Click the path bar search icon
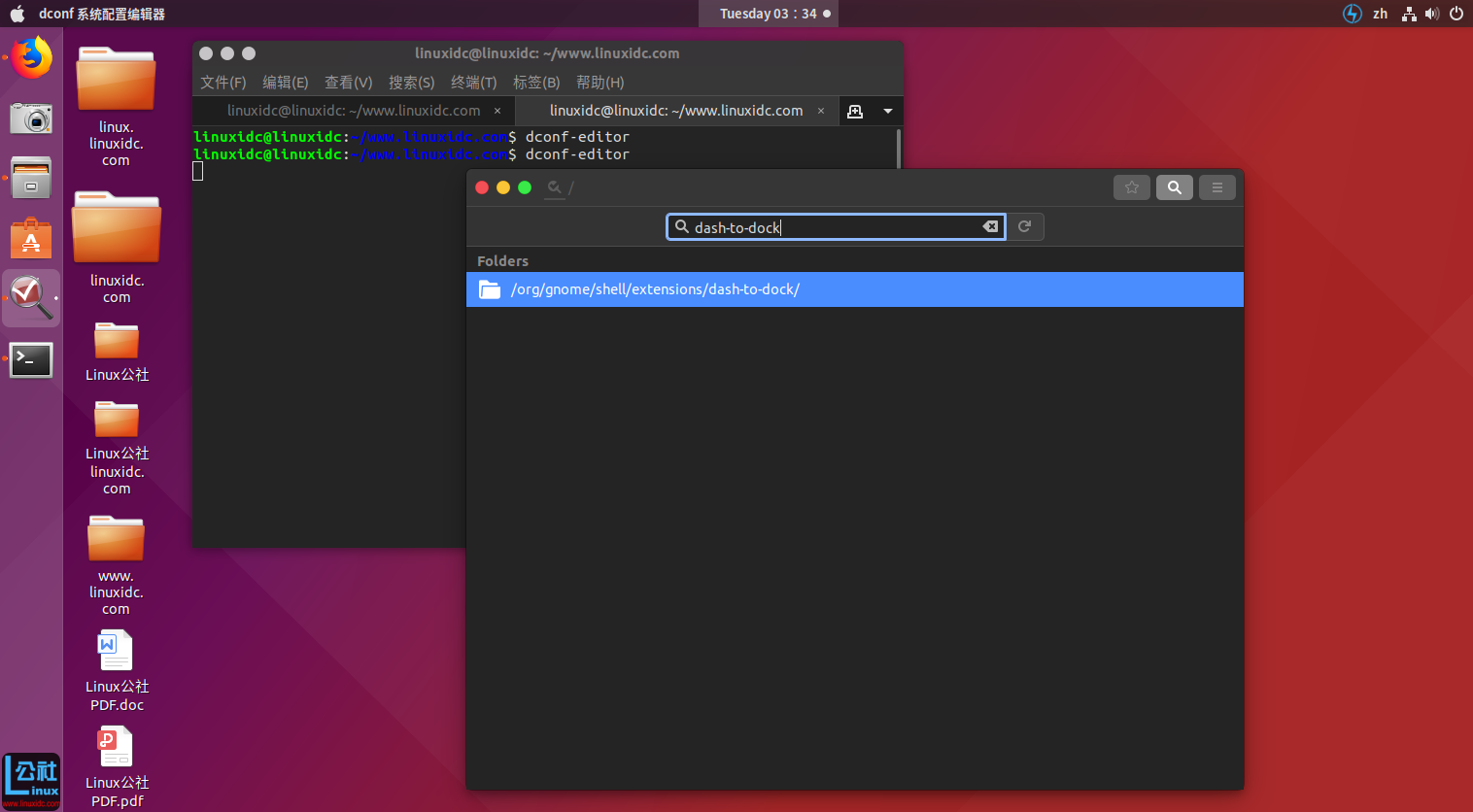The image size is (1473, 812). [554, 187]
